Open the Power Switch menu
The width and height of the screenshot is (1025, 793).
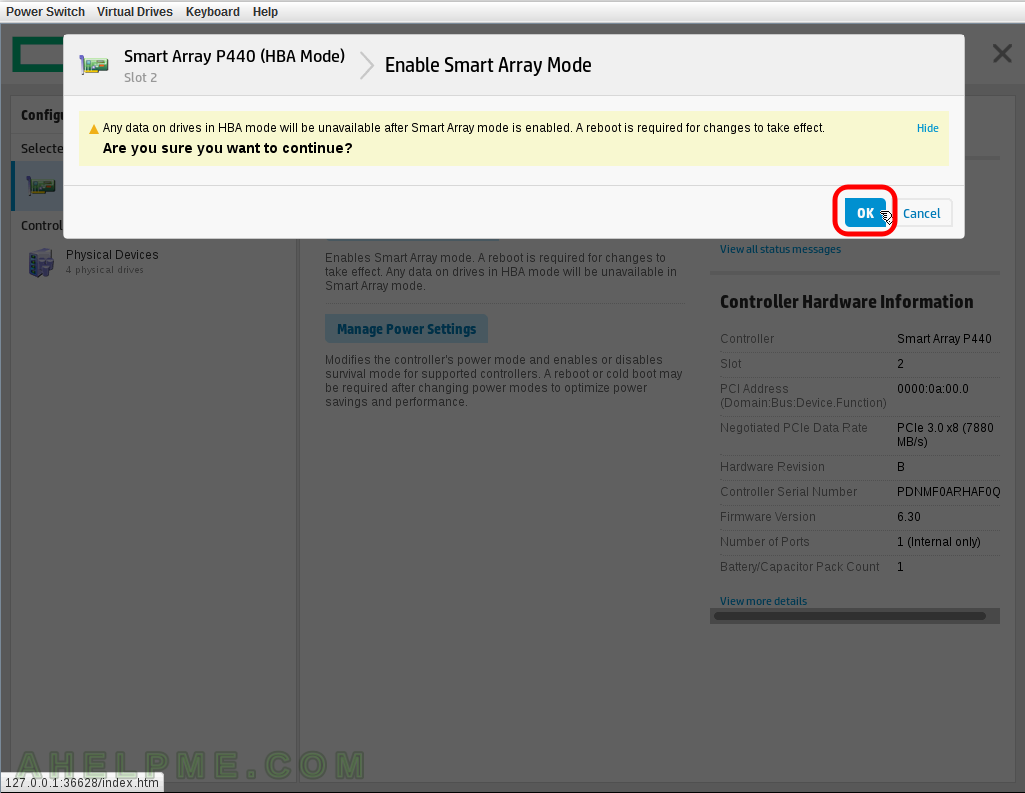click(45, 12)
